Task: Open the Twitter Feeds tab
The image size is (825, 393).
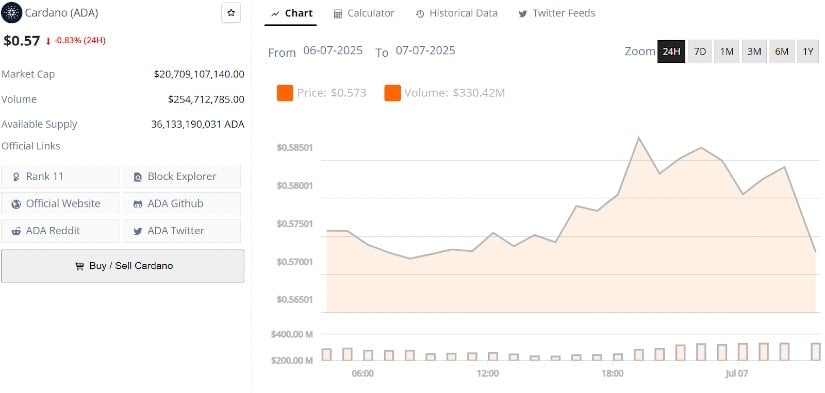Action: [557, 13]
